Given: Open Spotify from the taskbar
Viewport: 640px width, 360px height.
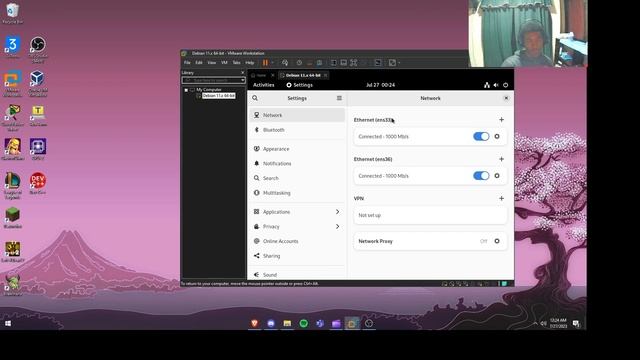Looking at the screenshot, I should [304, 323].
